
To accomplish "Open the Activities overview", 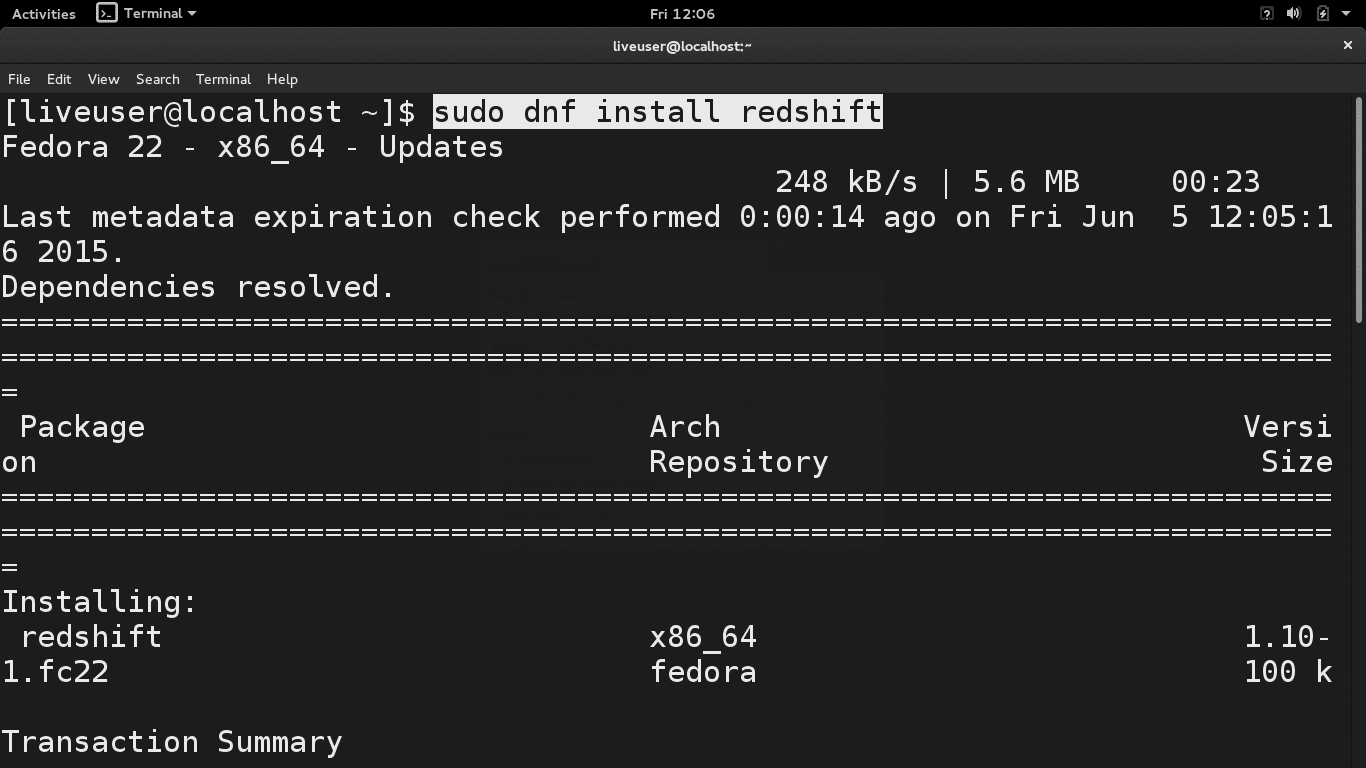I will 43,14.
